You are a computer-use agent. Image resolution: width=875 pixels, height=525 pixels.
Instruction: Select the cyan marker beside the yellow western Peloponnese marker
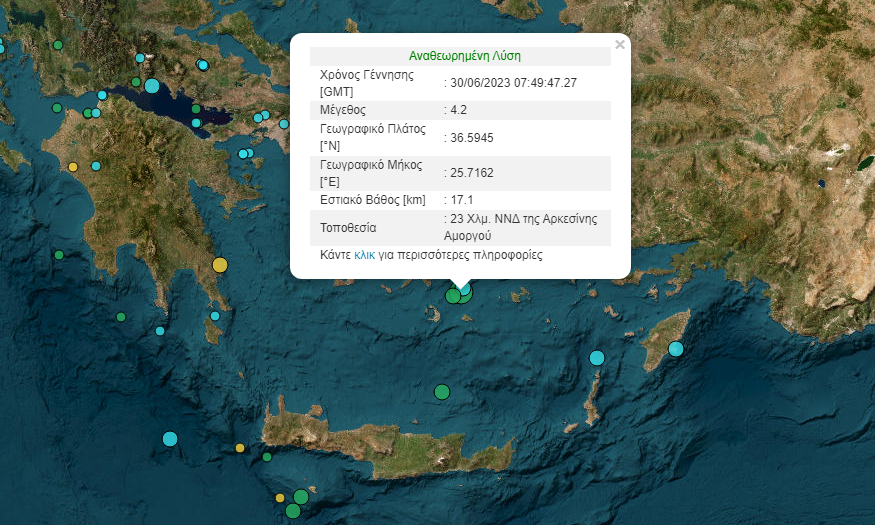coord(96,166)
